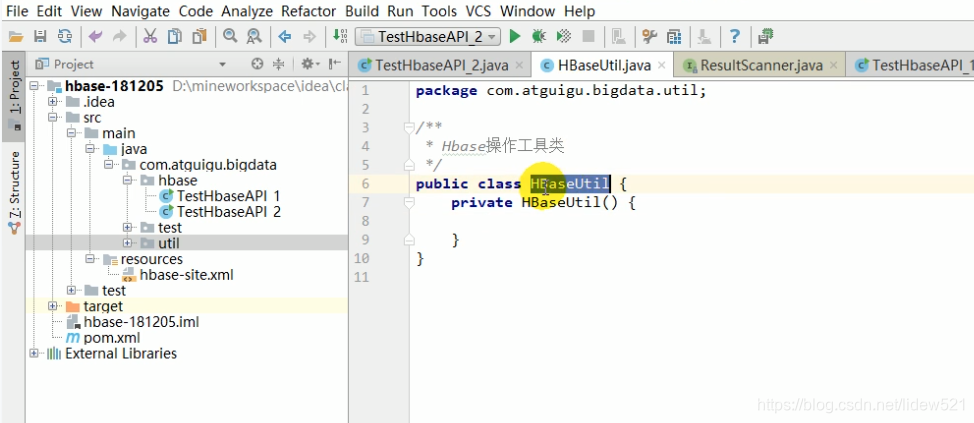Viewport: 974px width, 423px height.
Task: Start debugging with the bug icon
Action: (x=539, y=37)
